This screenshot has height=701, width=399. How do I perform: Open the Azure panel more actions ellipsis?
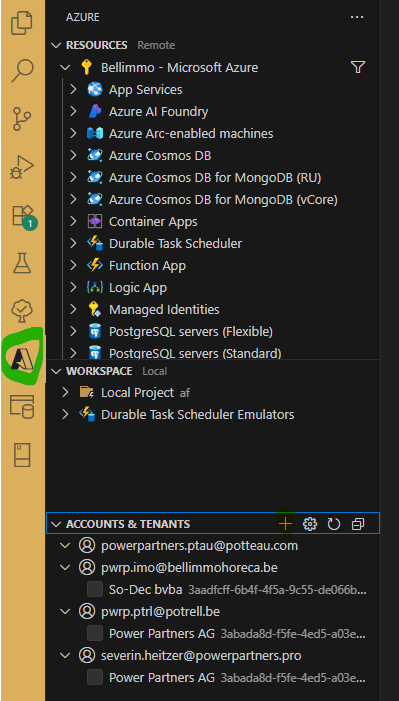tap(357, 17)
